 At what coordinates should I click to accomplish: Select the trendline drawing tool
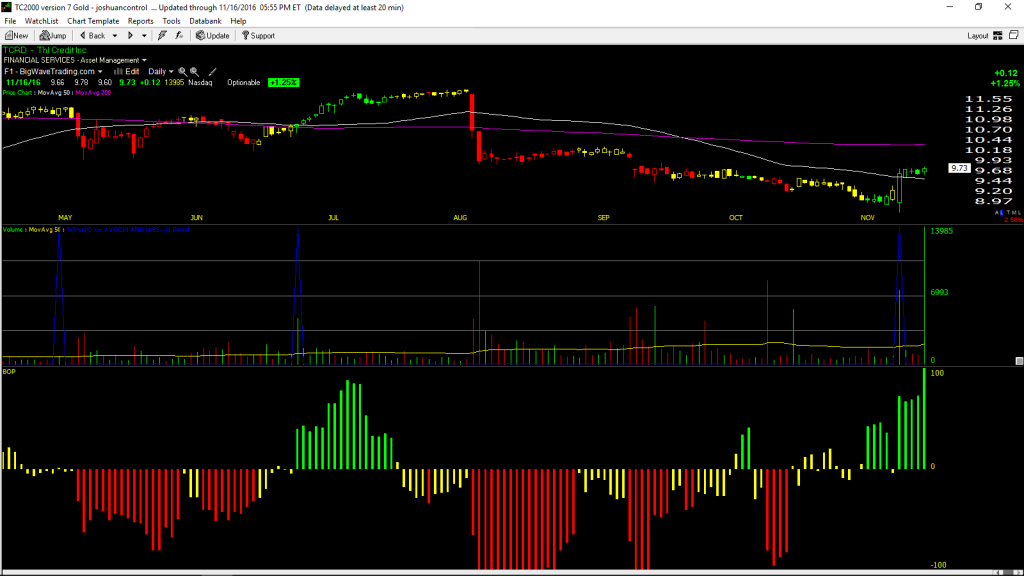click(x=212, y=72)
